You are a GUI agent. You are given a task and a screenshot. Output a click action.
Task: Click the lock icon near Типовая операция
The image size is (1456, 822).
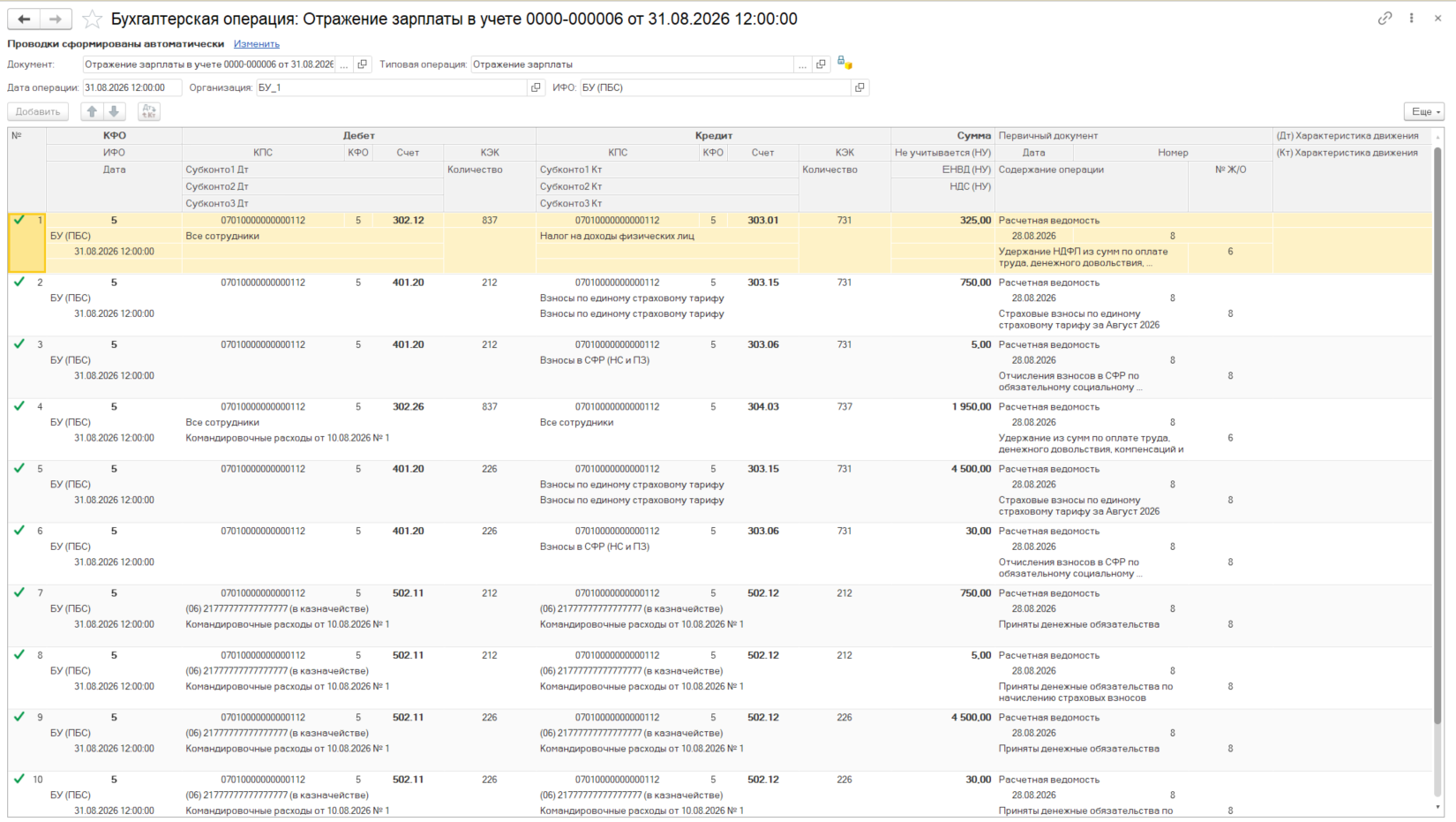[x=844, y=64]
